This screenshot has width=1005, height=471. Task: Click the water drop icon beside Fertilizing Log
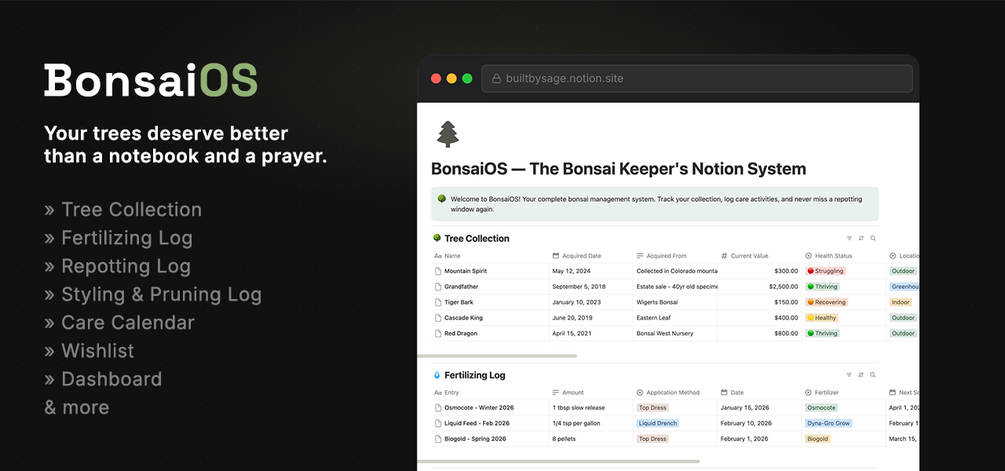pos(437,375)
